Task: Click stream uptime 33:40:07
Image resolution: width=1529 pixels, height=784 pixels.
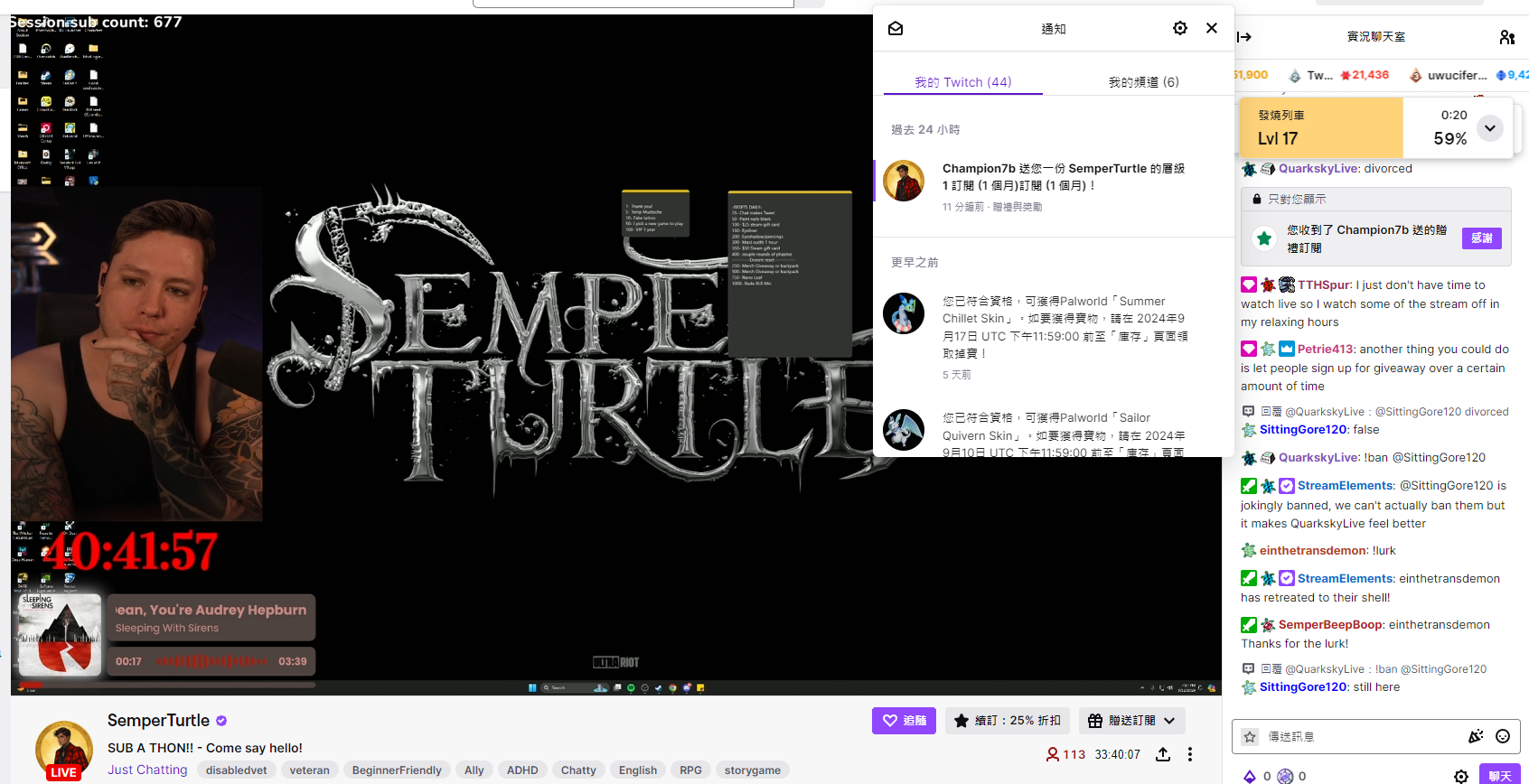Action: tap(1117, 754)
